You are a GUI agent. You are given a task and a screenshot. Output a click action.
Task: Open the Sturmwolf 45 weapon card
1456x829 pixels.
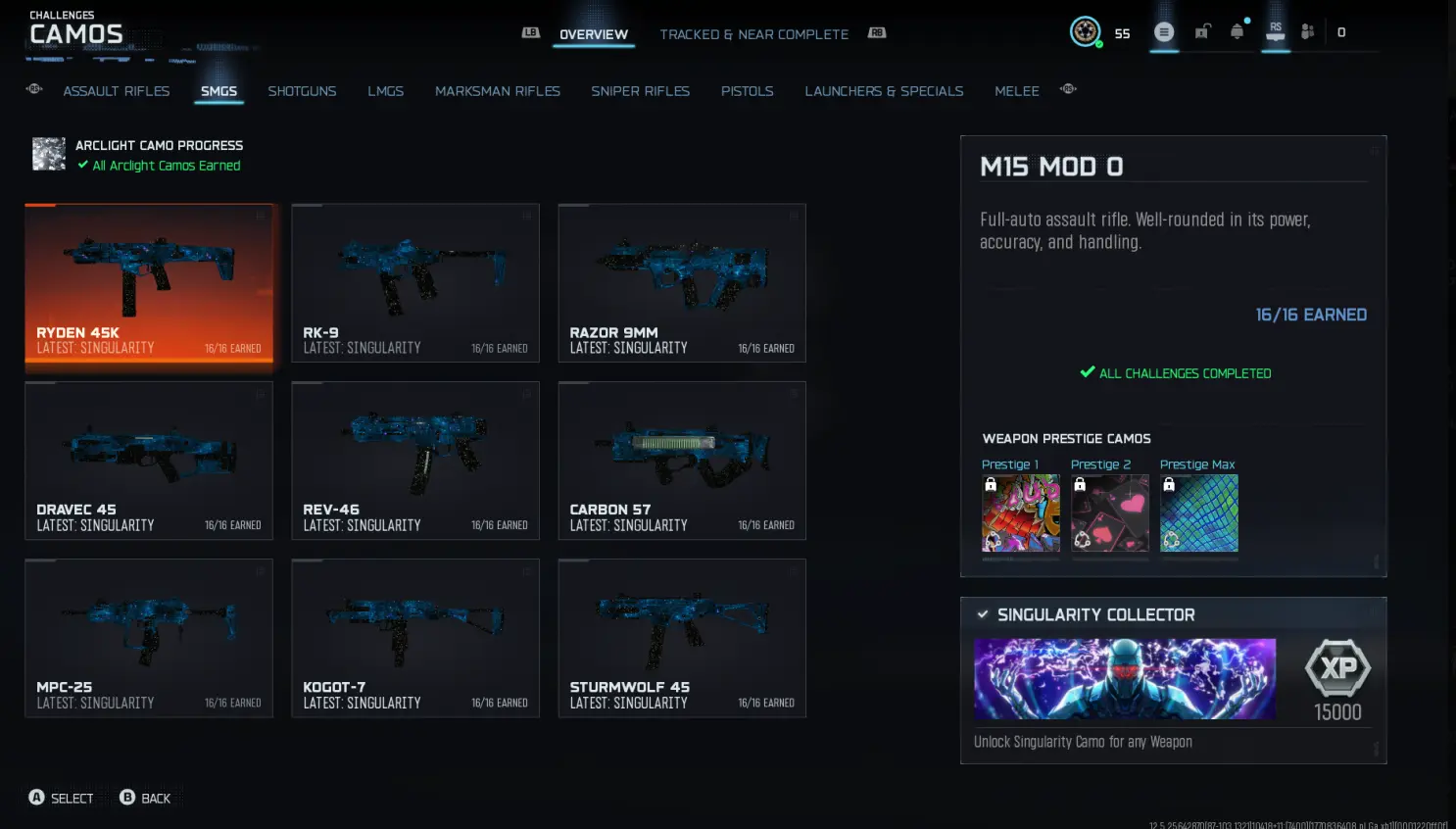pyautogui.click(x=682, y=638)
